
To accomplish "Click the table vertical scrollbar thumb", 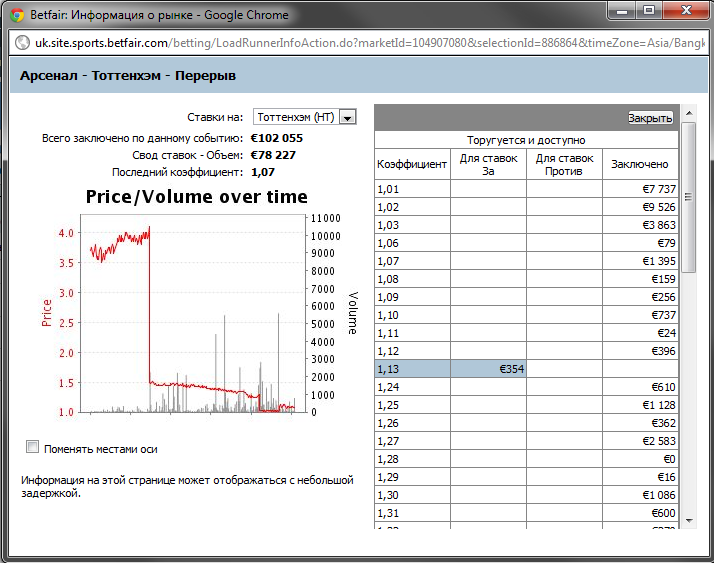I will pyautogui.click(x=688, y=197).
